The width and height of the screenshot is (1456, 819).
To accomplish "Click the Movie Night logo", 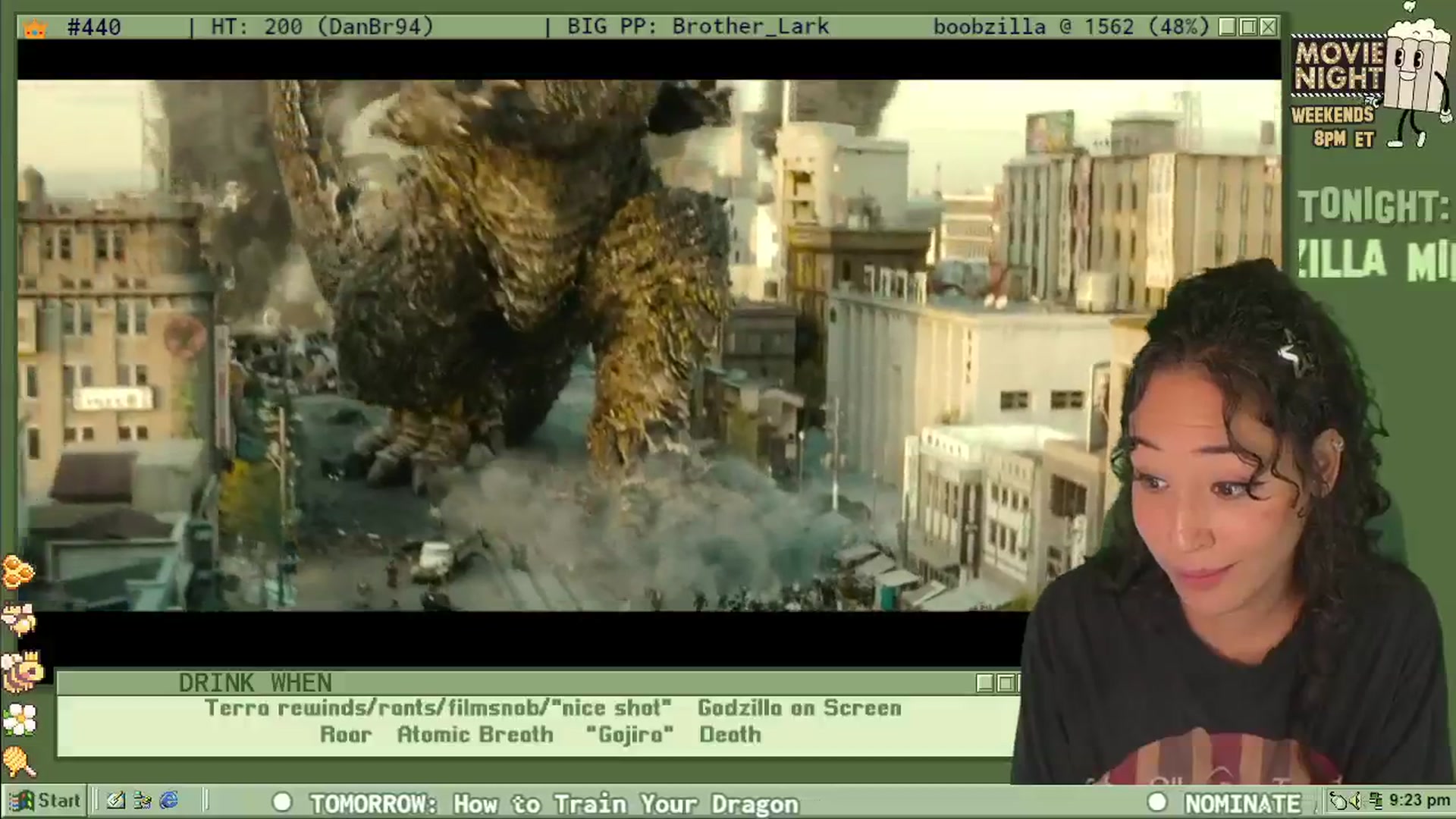I will [x=1339, y=66].
